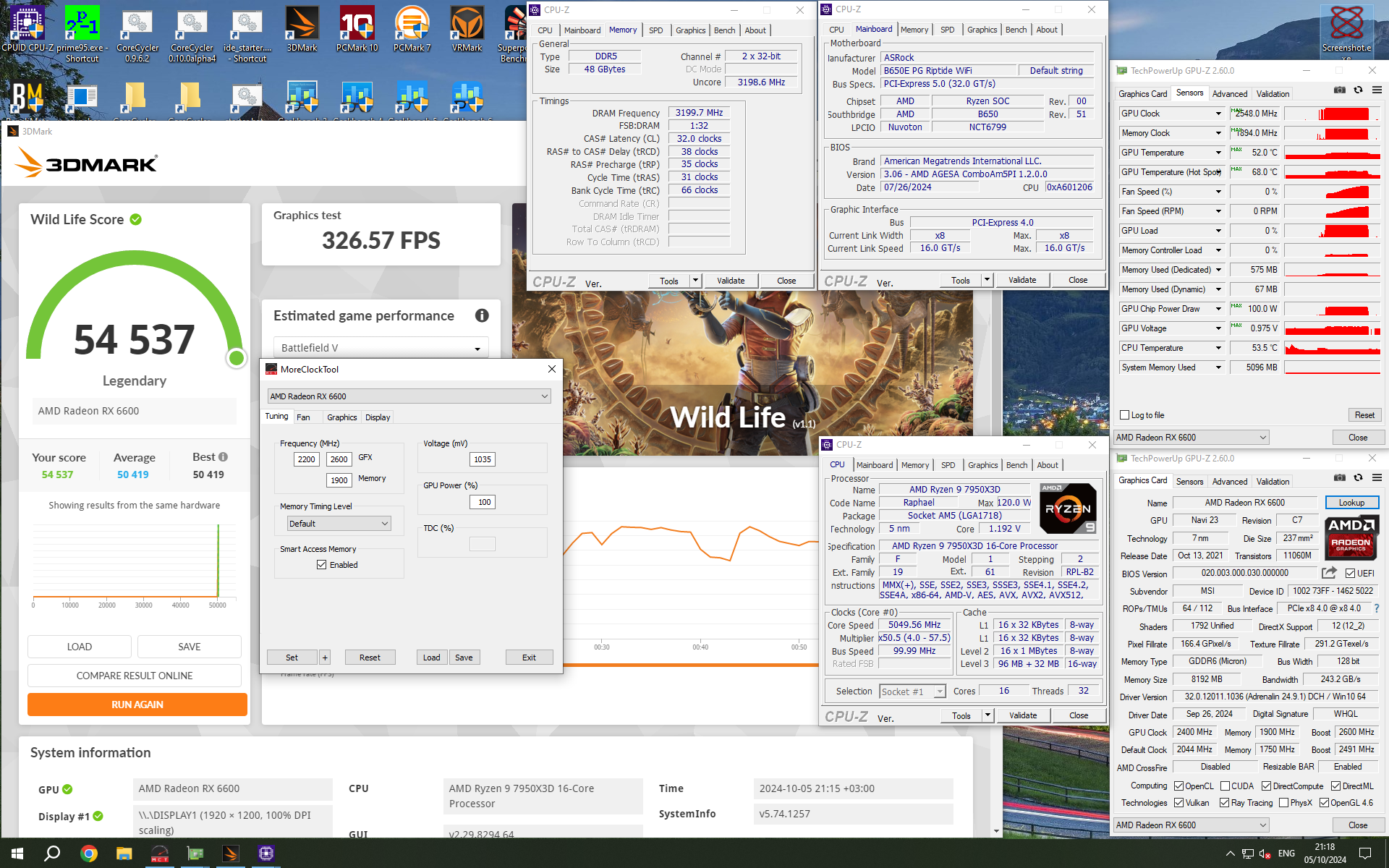Select the CoreCycler 0.9.6.2 desktop icon
Viewport: 1389px width, 868px height.
click(137, 33)
